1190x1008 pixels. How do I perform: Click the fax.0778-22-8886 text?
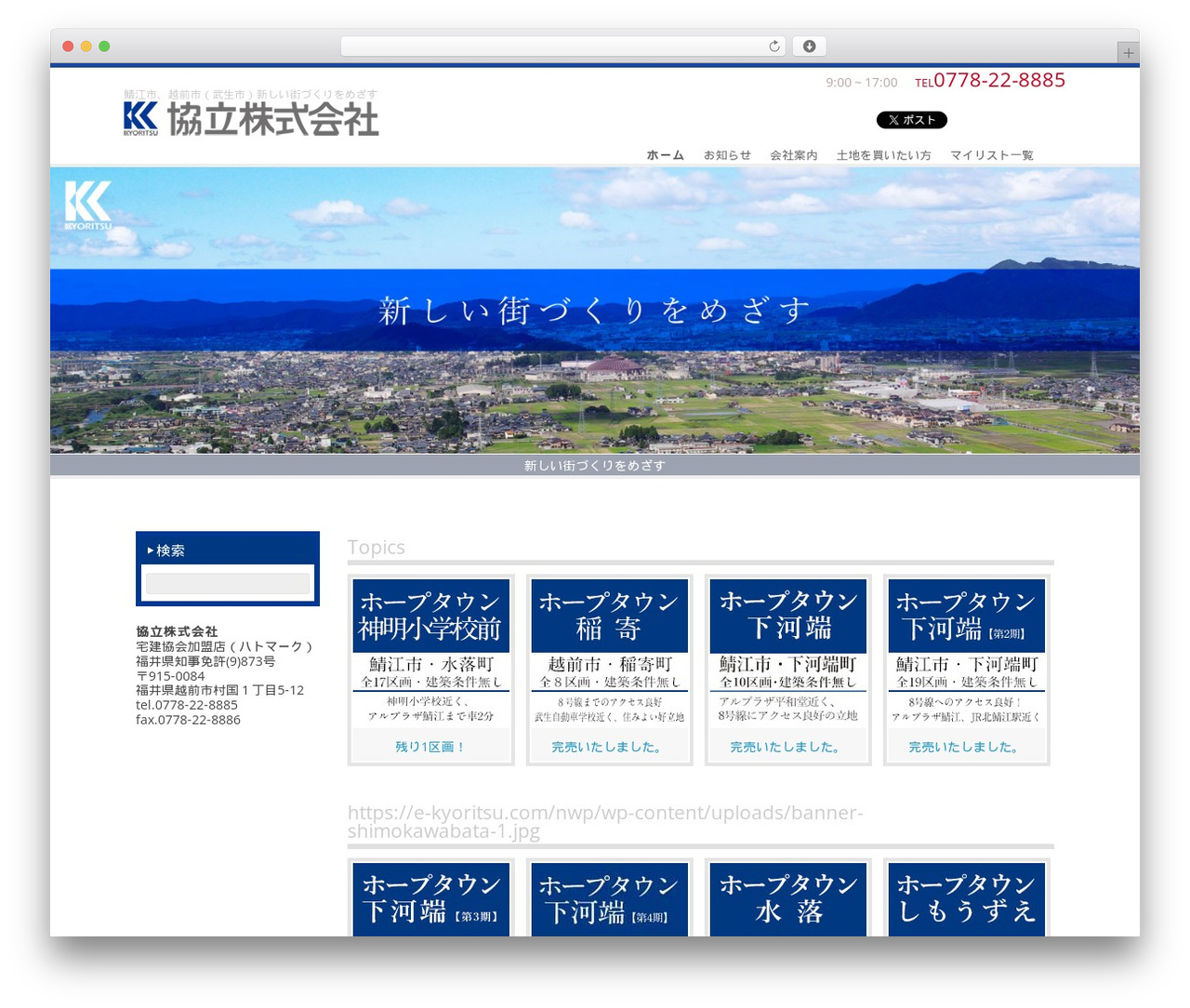(188, 720)
